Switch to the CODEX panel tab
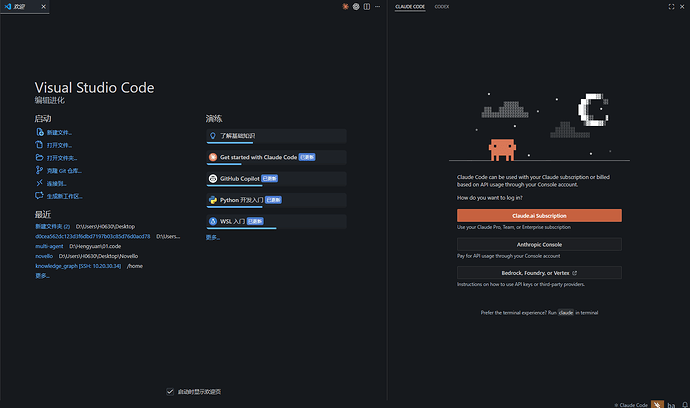The width and height of the screenshot is (690, 408). coord(442,7)
